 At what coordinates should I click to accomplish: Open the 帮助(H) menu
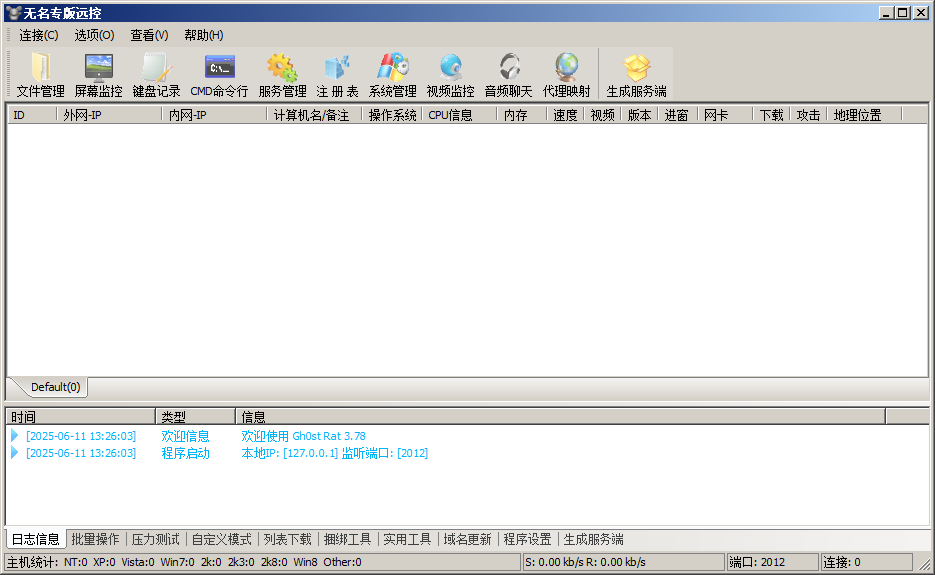point(203,35)
